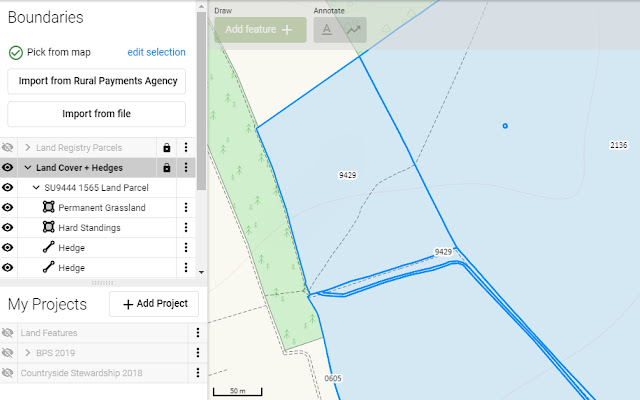The width and height of the screenshot is (640, 400).
Task: Open options menu for Land Registry Parcels
Action: (x=186, y=147)
